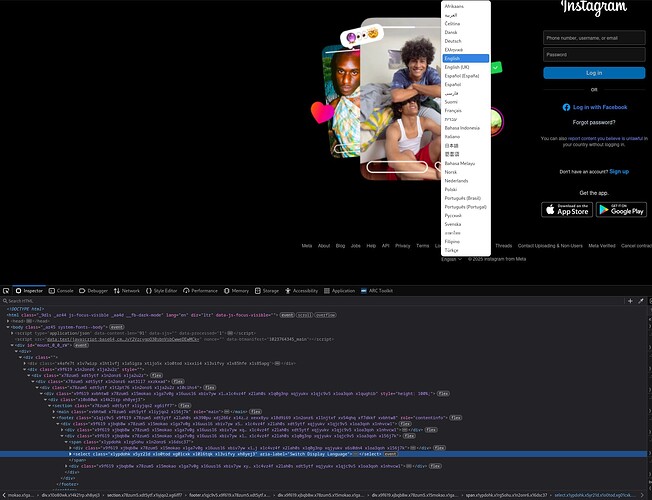
Task: Click the Sign up link
Action: 619,171
